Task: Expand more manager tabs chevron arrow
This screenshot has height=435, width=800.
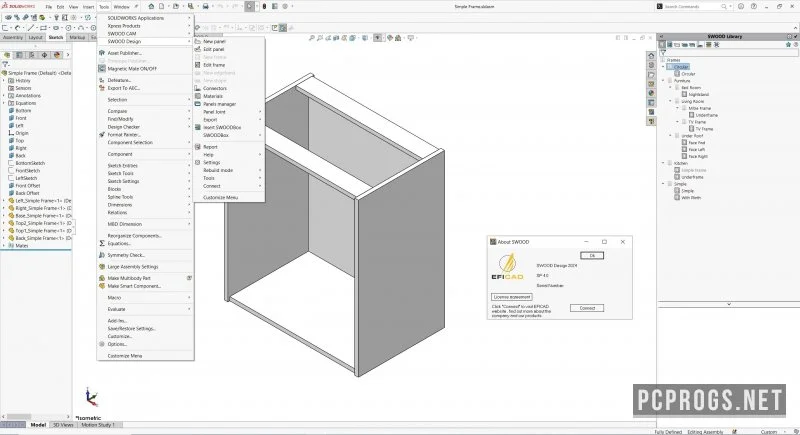Action: [68, 55]
